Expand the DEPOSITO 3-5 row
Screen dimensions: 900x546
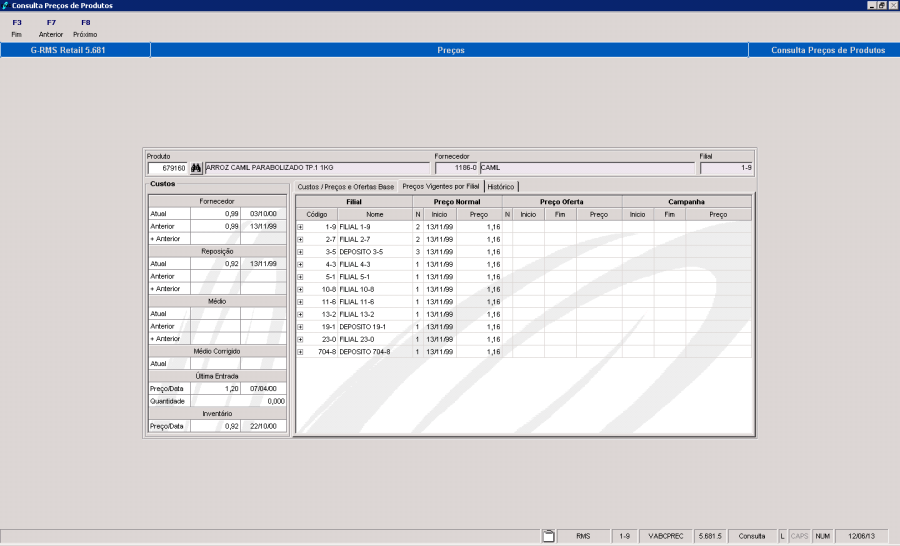(x=300, y=252)
